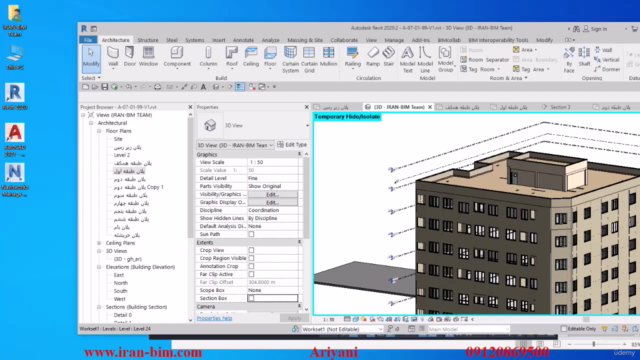This screenshot has height=360, width=640.
Task: Open the Revit desktop shortcut
Action: coord(15,96)
